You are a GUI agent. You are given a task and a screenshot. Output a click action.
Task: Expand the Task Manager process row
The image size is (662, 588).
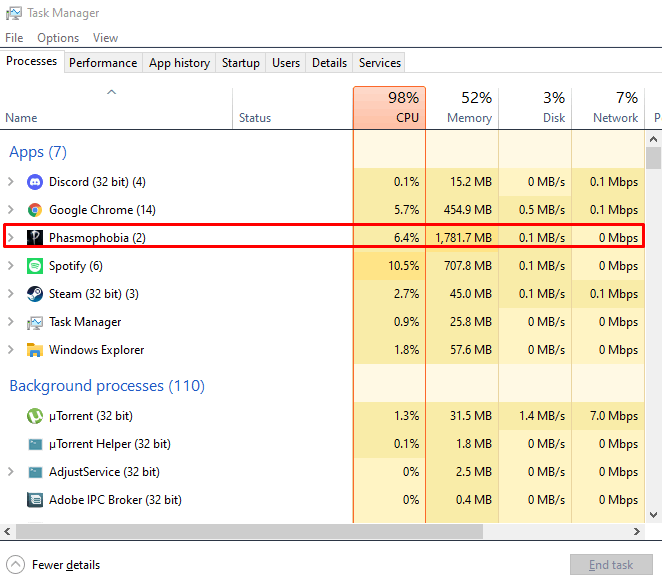point(11,322)
